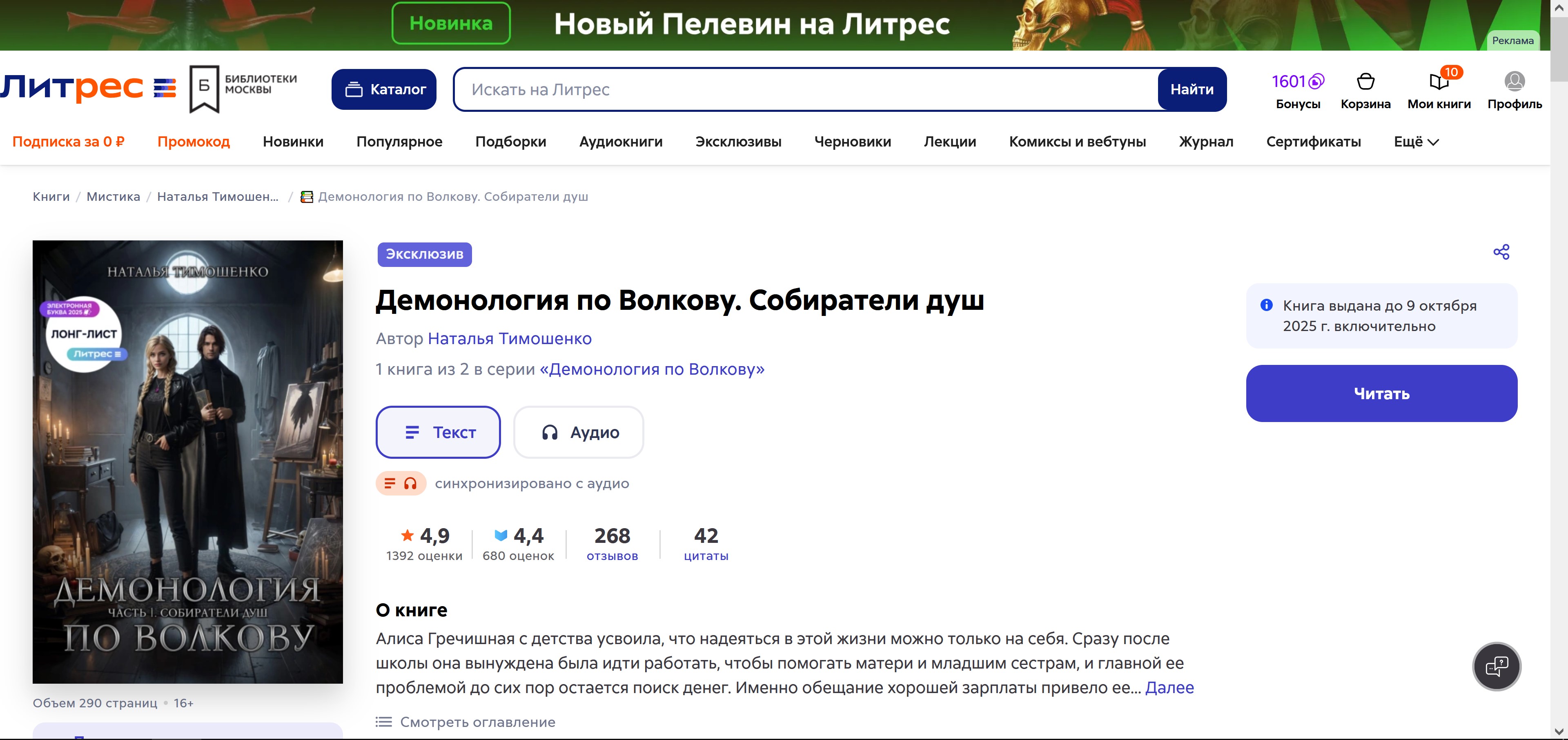Image resolution: width=1568 pixels, height=740 pixels.
Task: Go to Комиксы и вебтуны section
Action: [1078, 142]
